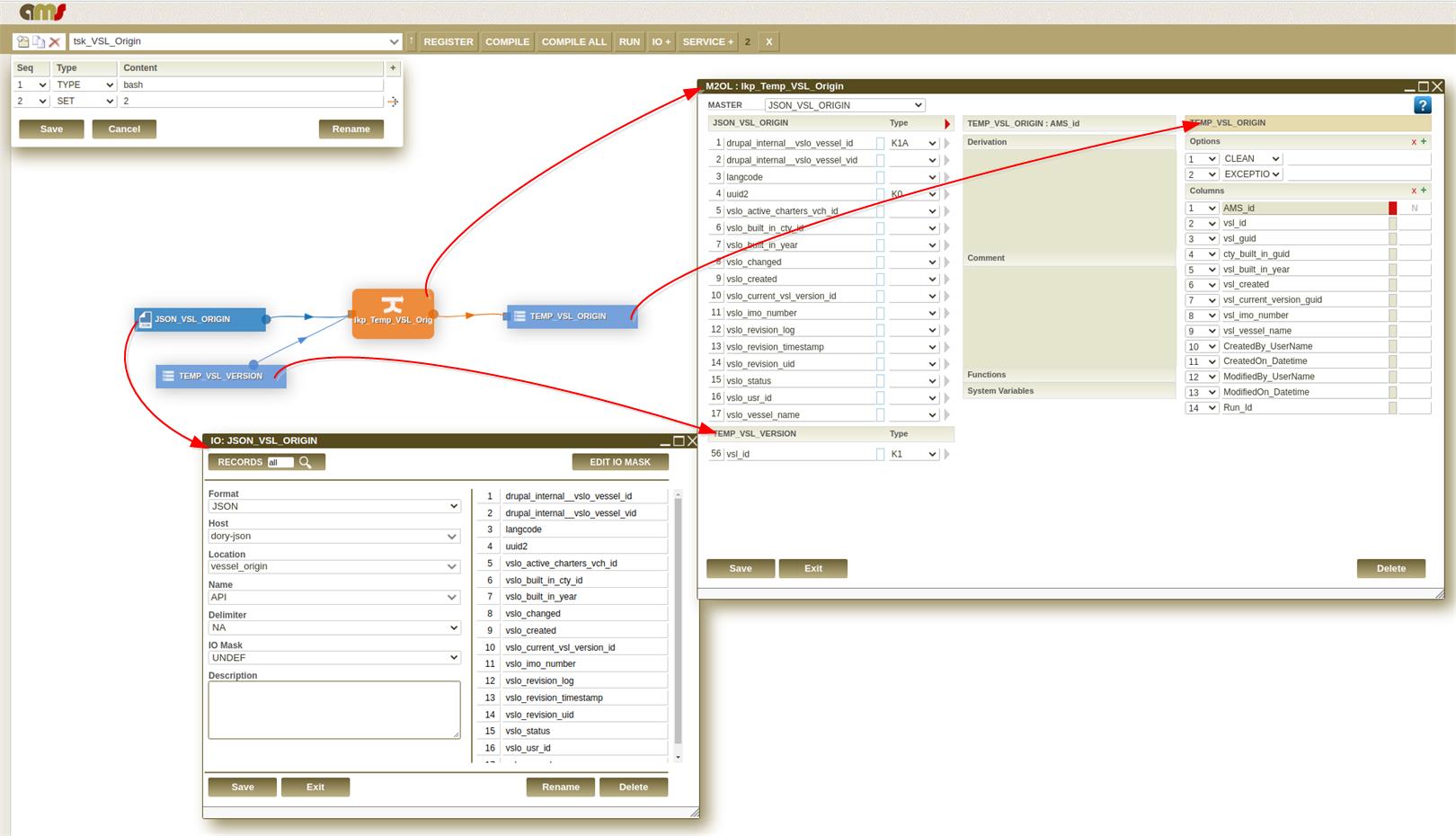The image size is (1456, 836).
Task: Click gray arrow beside vsl_id row 56
Action: click(x=947, y=455)
